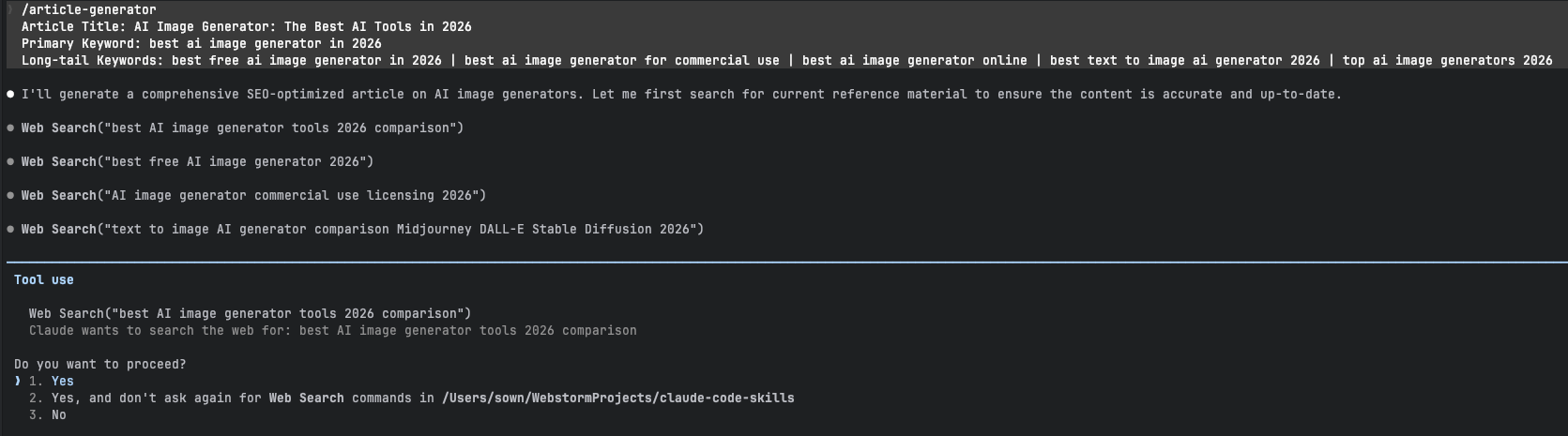Click bullet beside the Midjourney DALL-E search
This screenshot has width=1568, height=436.
click(x=10, y=229)
